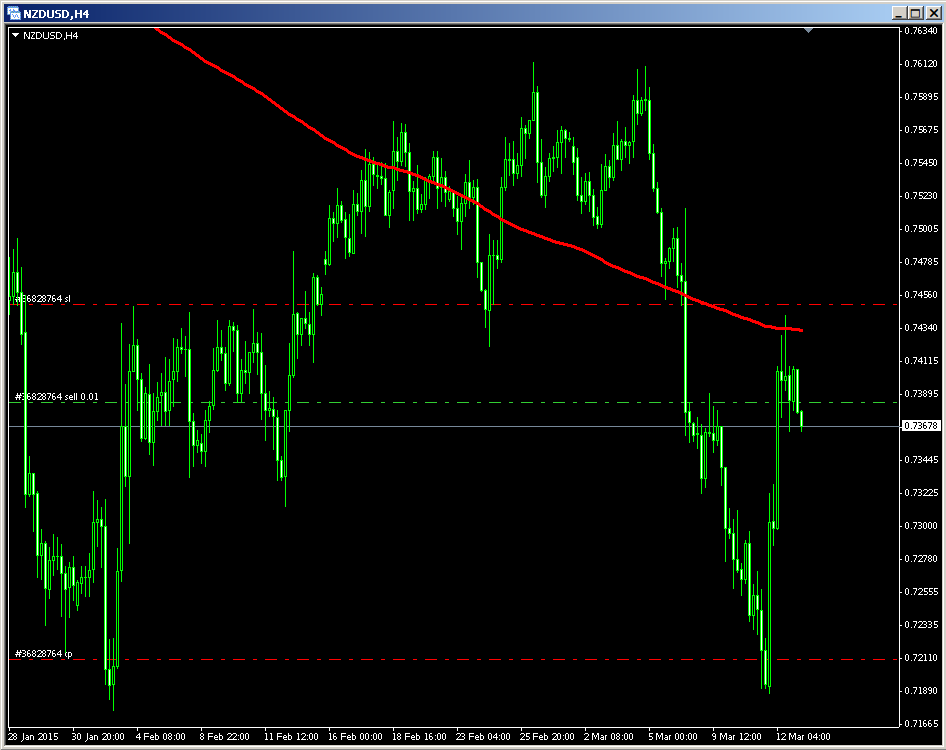Screen dimensions: 946x750
Task: Click the 0.71665 price scale label
Action: 921,723
